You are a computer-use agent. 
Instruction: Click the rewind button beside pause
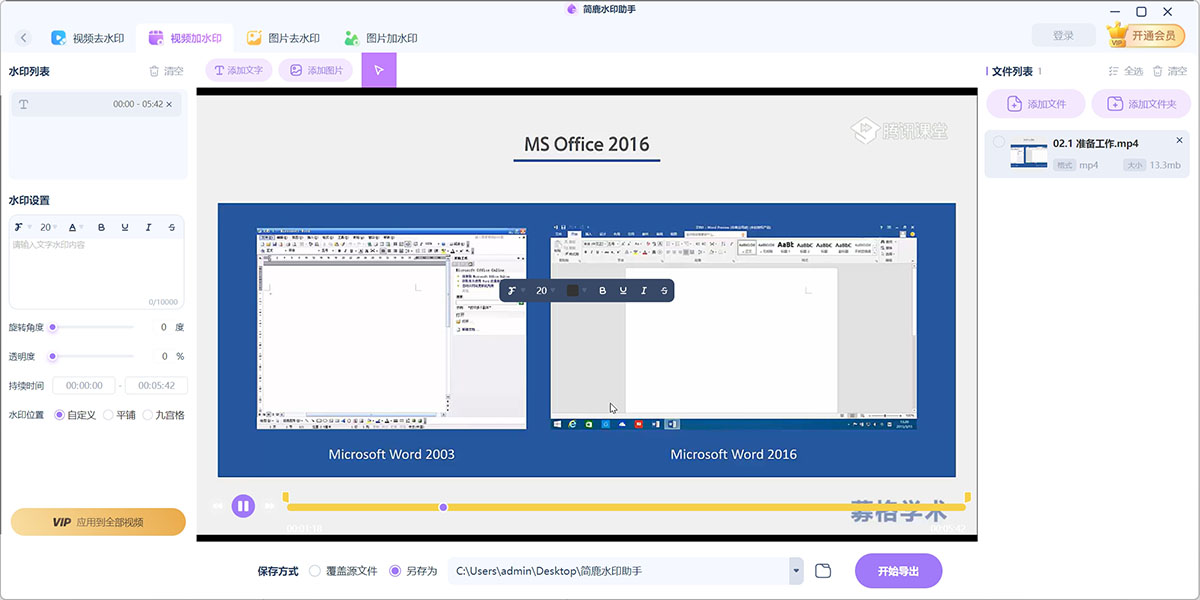(x=217, y=506)
